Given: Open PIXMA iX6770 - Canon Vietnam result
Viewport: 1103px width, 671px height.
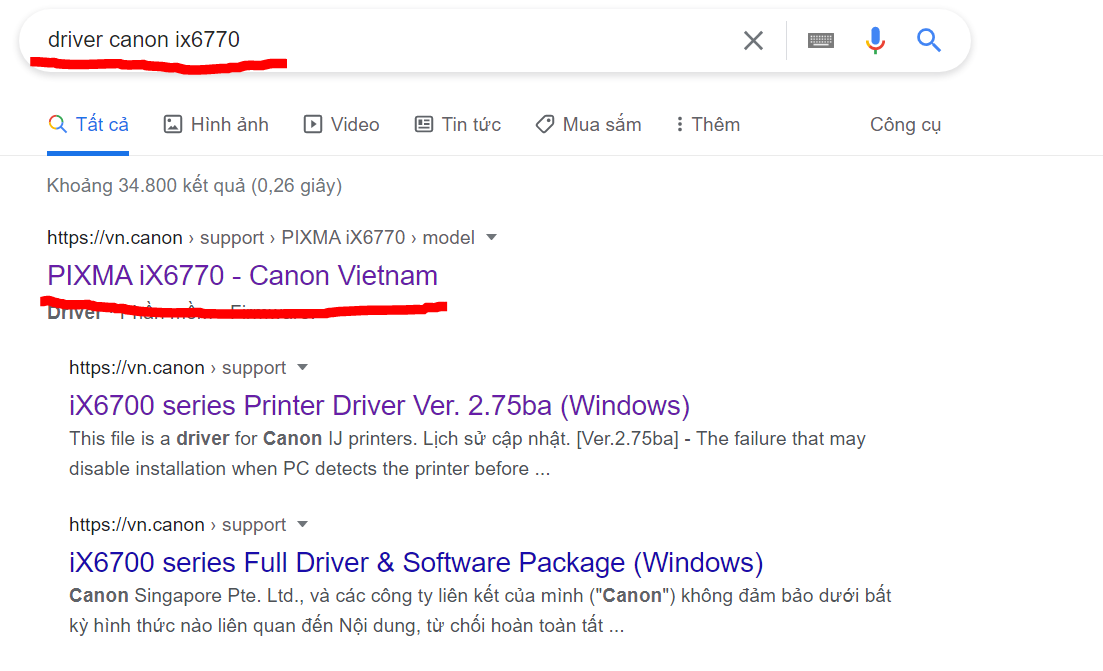Looking at the screenshot, I should pos(242,276).
